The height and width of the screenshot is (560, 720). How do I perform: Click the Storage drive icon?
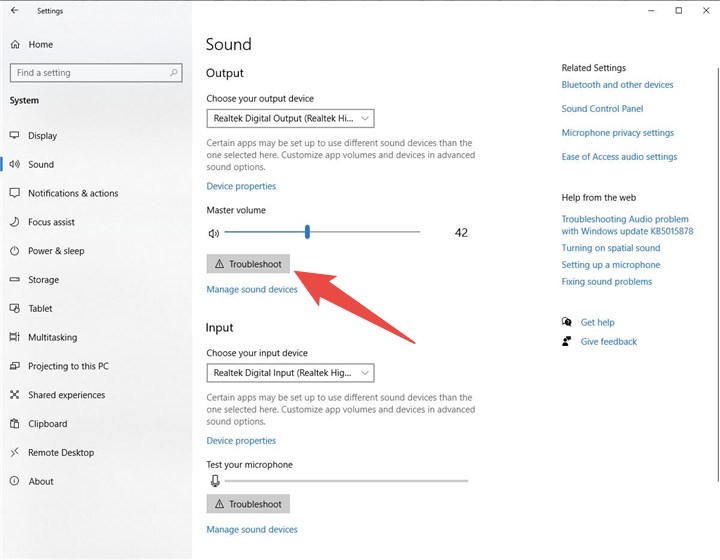click(15, 280)
